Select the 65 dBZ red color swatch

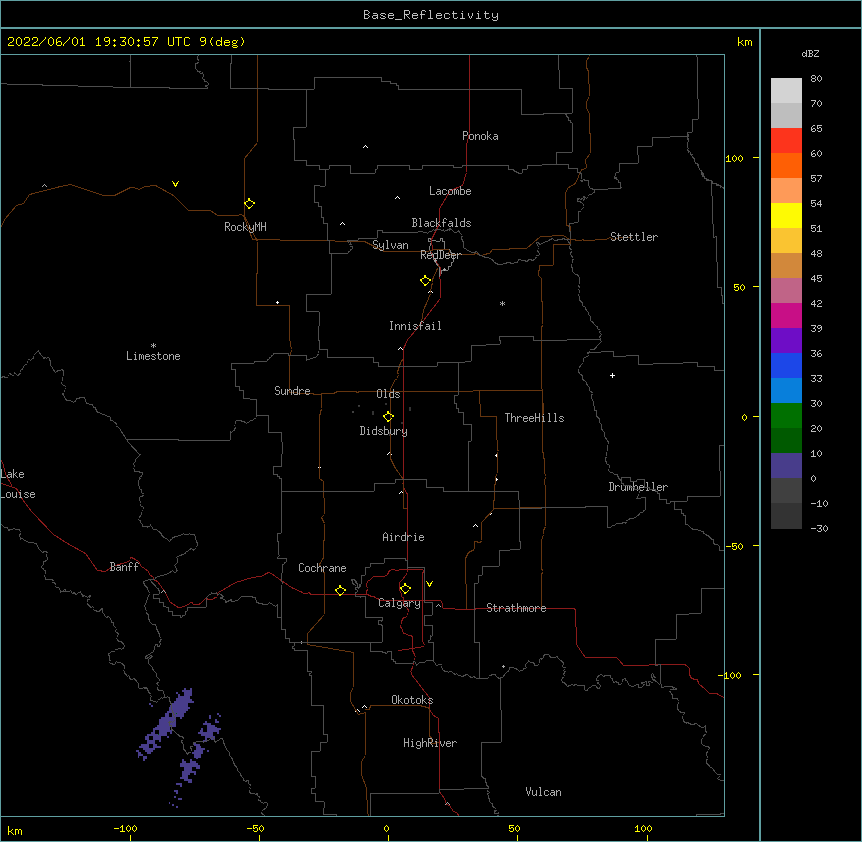click(786, 141)
